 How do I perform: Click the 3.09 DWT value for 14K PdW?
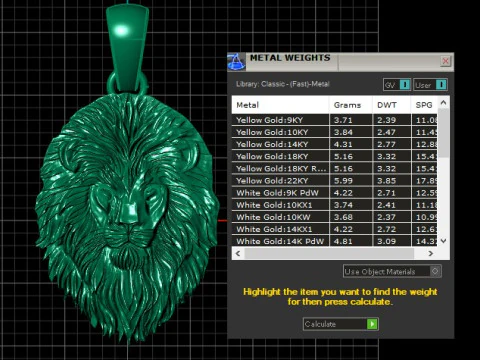click(x=387, y=241)
